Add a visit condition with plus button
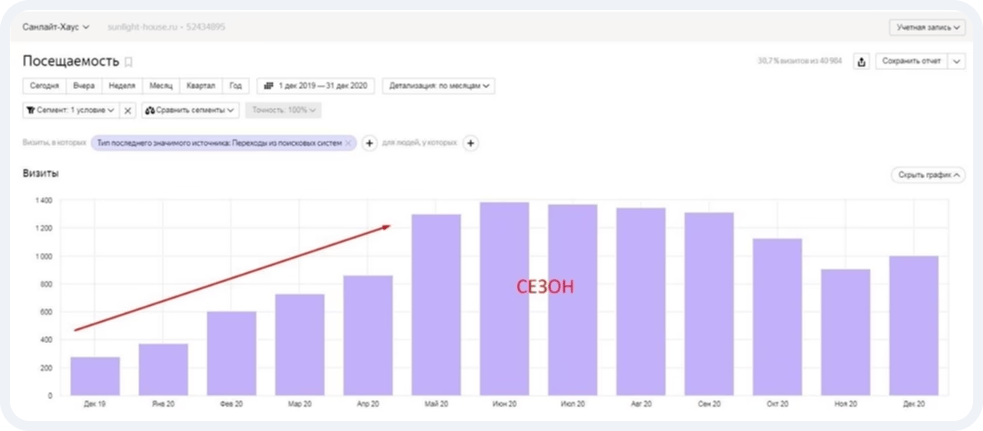This screenshot has height=431, width=983. pyautogui.click(x=369, y=144)
